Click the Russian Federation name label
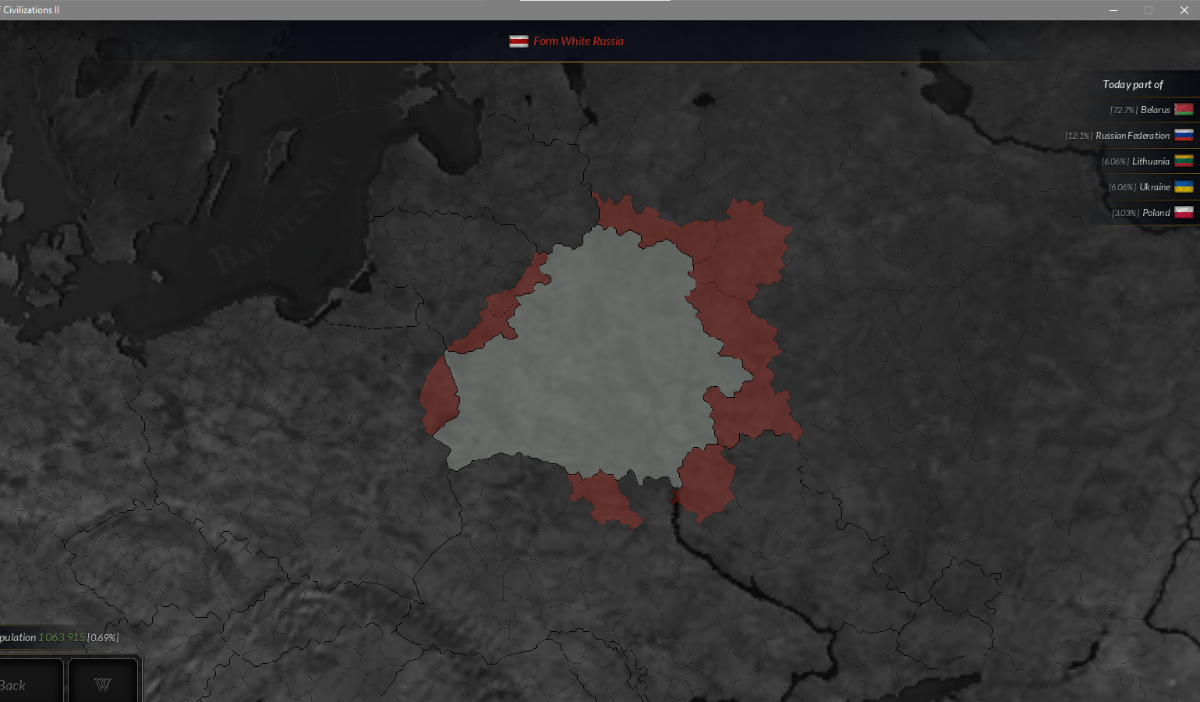Viewport: 1200px width, 702px height. [1132, 135]
